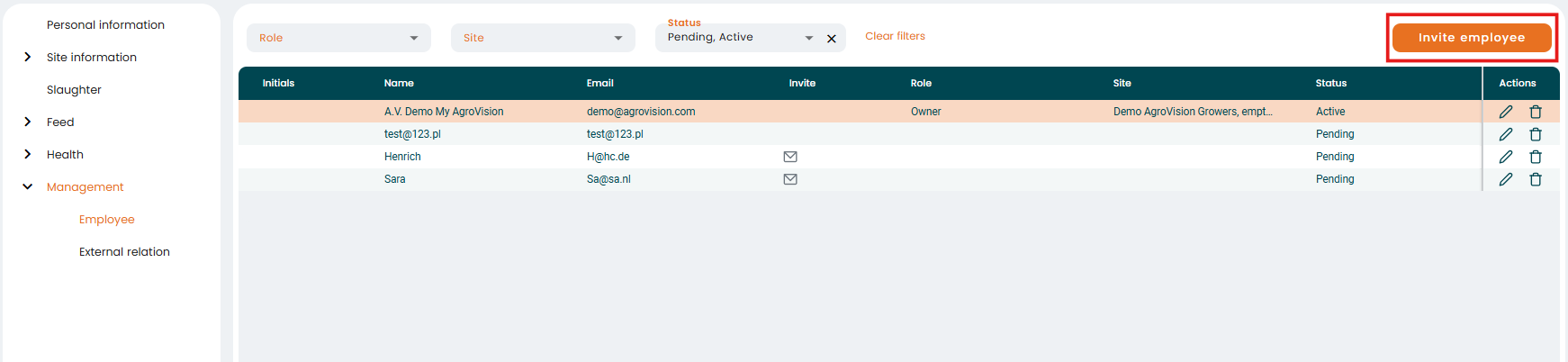
Task: Open the Feed menu item
Action: pos(60,122)
